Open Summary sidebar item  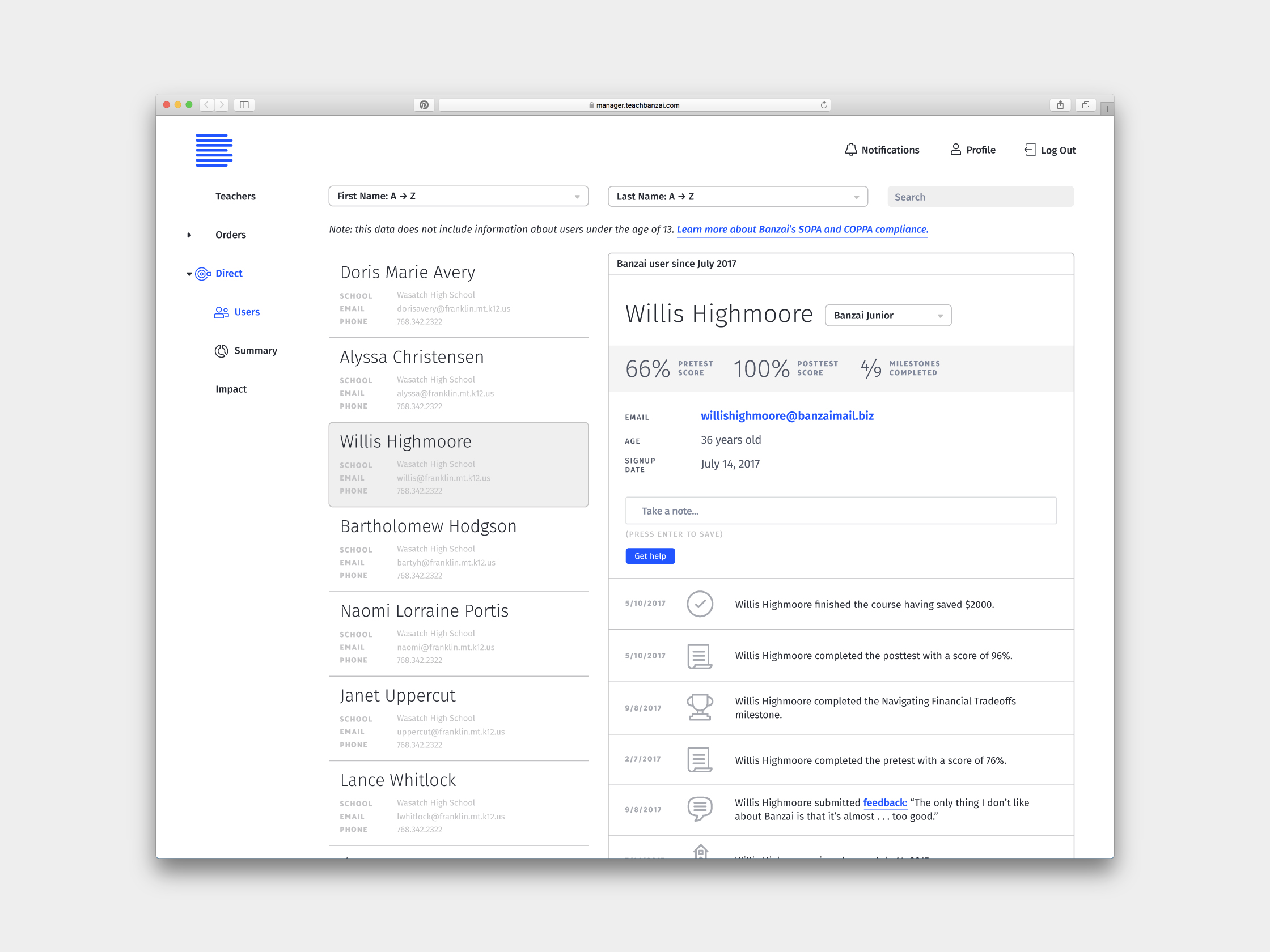click(x=256, y=350)
